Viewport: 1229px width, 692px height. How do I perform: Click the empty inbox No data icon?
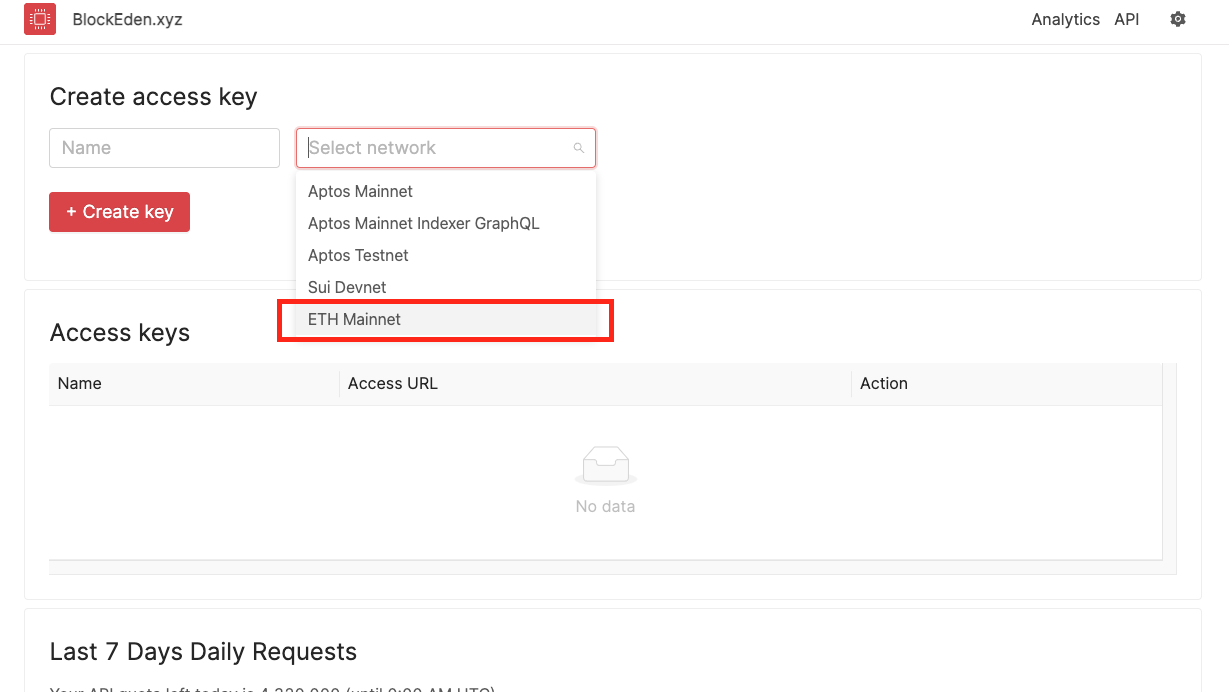click(606, 466)
